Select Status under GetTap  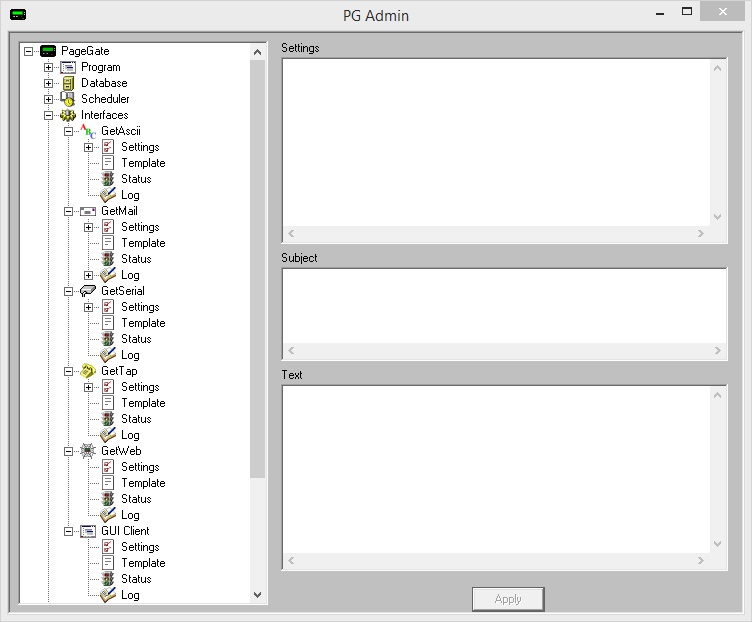pyautogui.click(x=136, y=419)
